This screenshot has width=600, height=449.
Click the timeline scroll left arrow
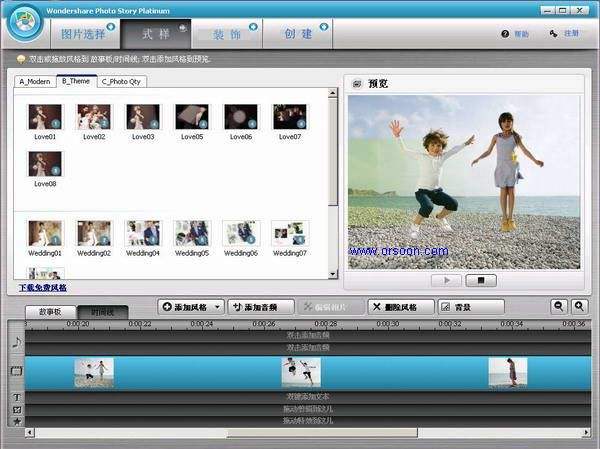[x=30, y=433]
